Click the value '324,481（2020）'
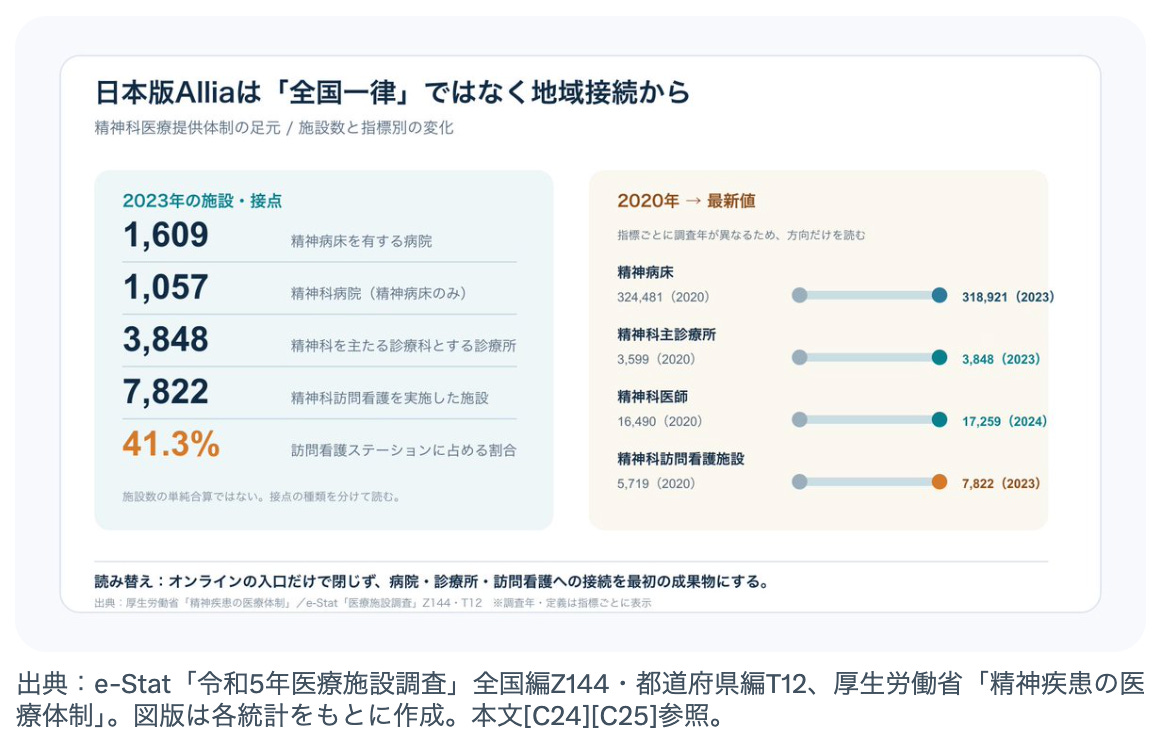This screenshot has width=1164, height=752. tap(663, 297)
